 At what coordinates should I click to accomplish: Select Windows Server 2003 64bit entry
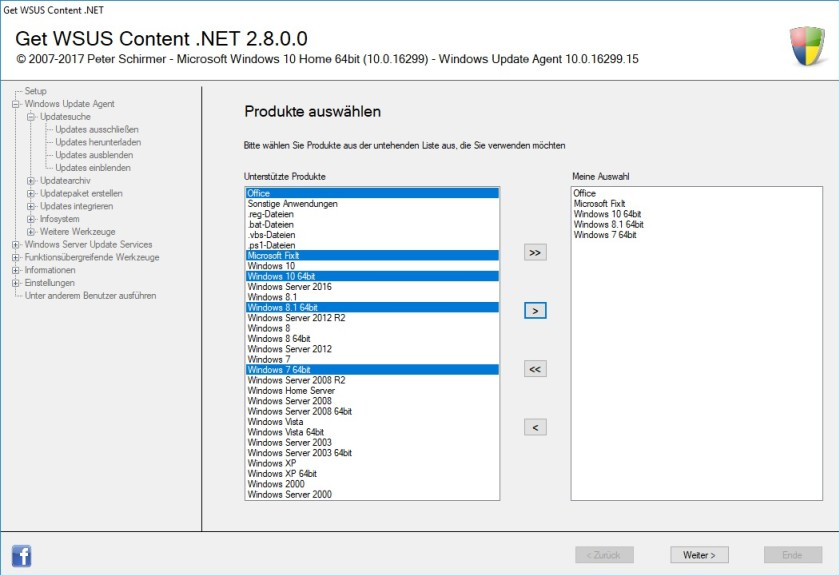pos(372,453)
